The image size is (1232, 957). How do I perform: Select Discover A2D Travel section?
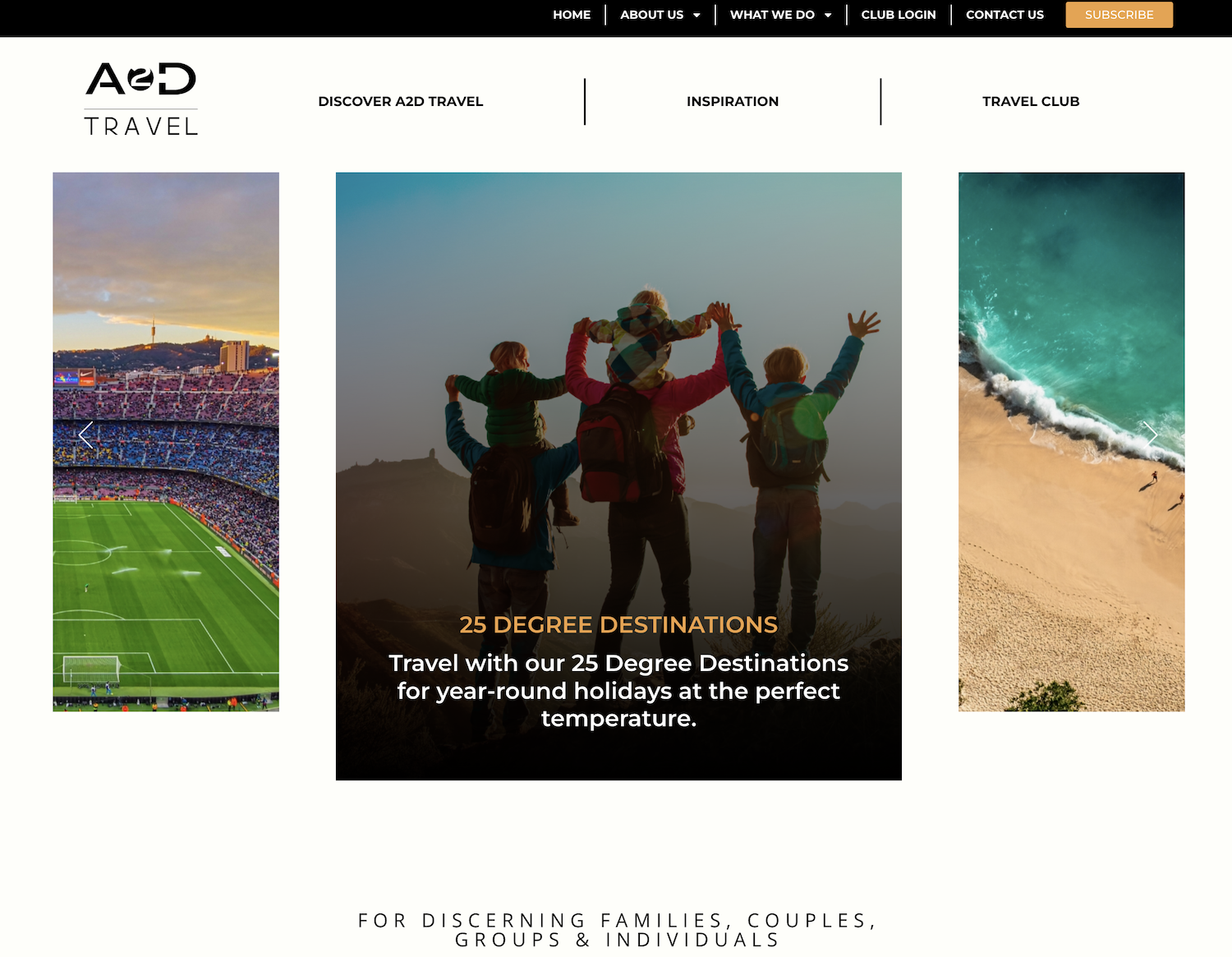(401, 101)
